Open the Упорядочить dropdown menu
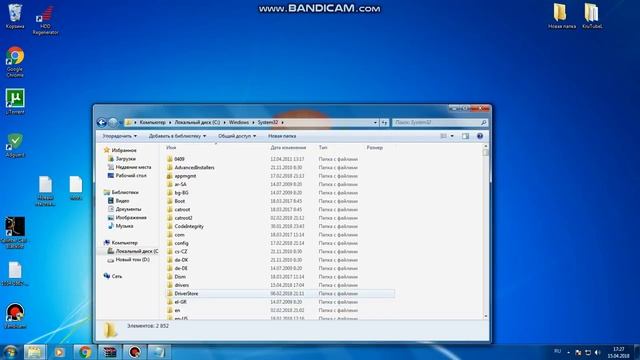640x360 pixels. point(120,136)
